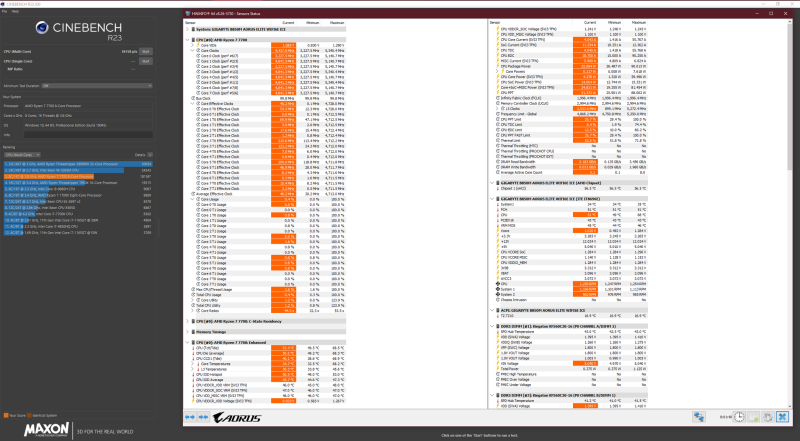The width and height of the screenshot is (800, 441).
Task: Open the Minimum Test Duration dropdown
Action: [x=96, y=86]
